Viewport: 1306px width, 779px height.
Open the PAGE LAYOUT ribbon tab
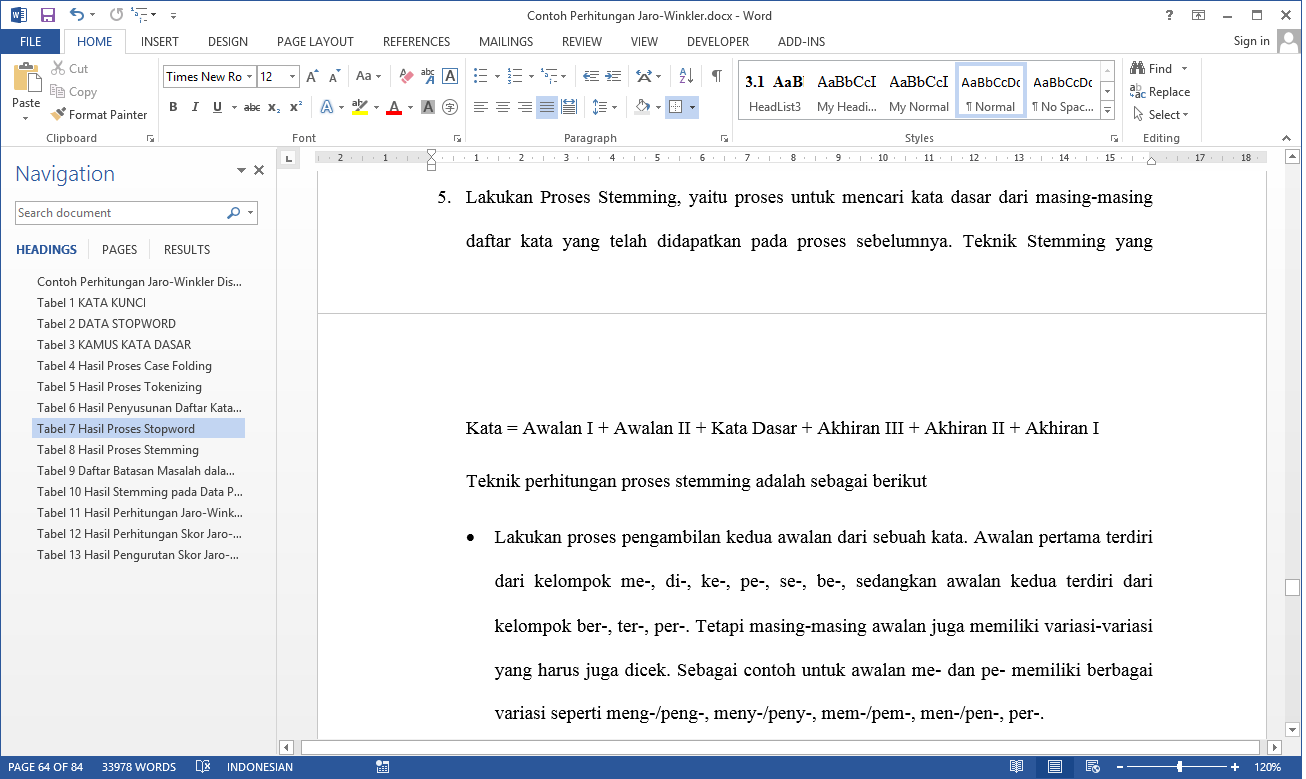point(315,42)
